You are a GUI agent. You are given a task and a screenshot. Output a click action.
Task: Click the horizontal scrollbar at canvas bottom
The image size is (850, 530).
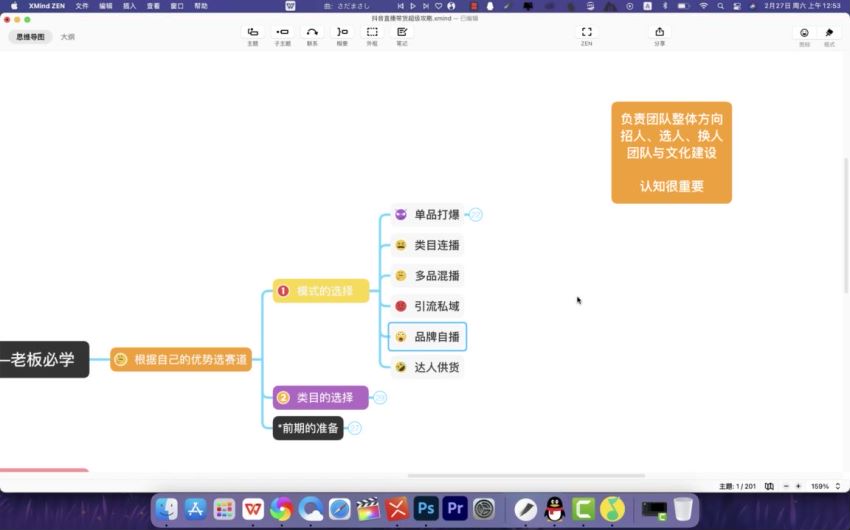point(526,476)
